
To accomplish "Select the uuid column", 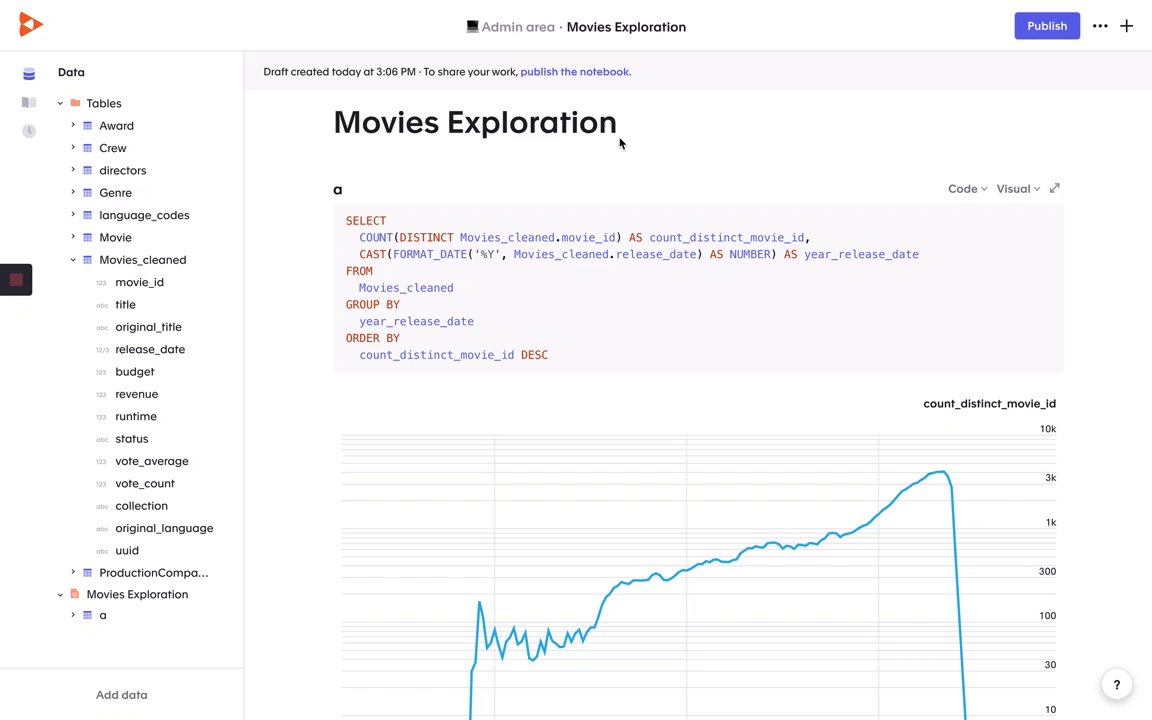I will pyautogui.click(x=127, y=550).
